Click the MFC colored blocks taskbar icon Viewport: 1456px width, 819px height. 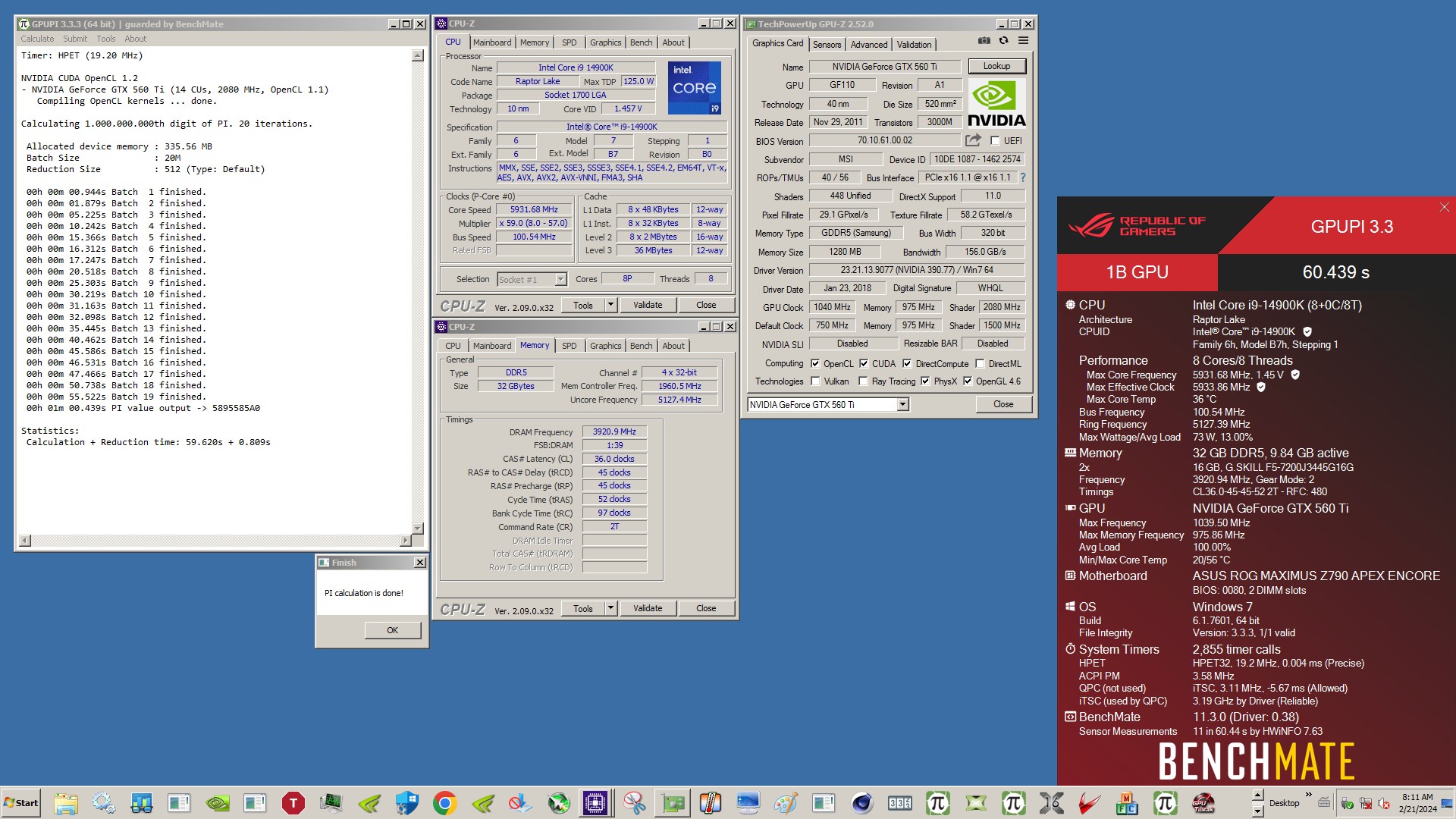click(x=1128, y=803)
